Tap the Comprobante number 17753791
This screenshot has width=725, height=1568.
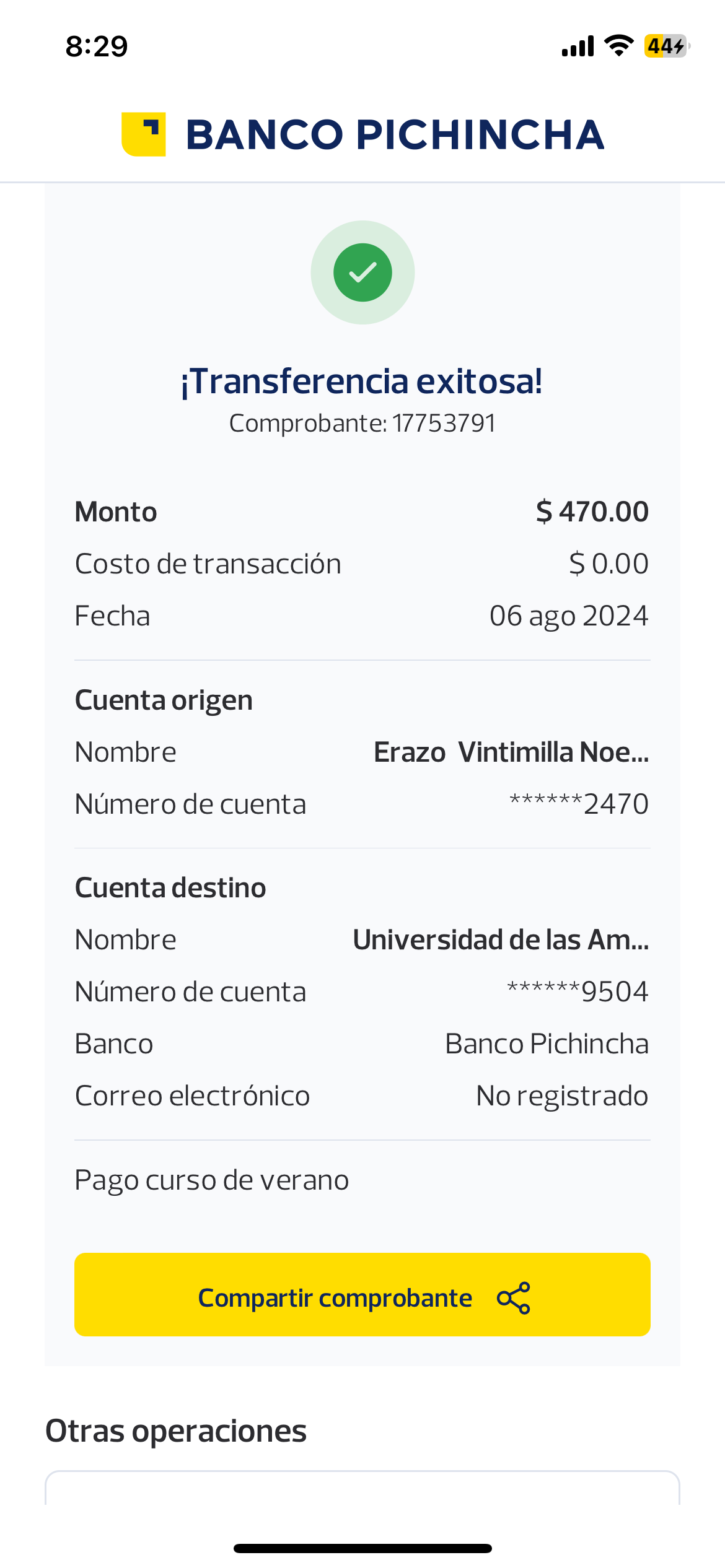pyautogui.click(x=444, y=424)
